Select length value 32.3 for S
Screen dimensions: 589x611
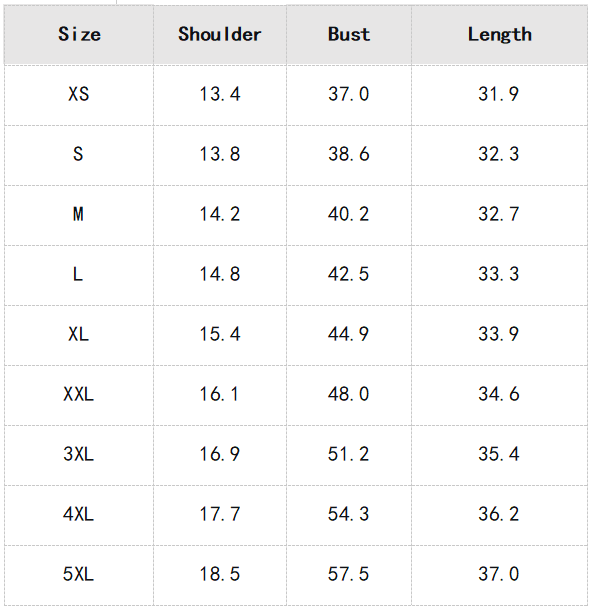pyautogui.click(x=499, y=155)
